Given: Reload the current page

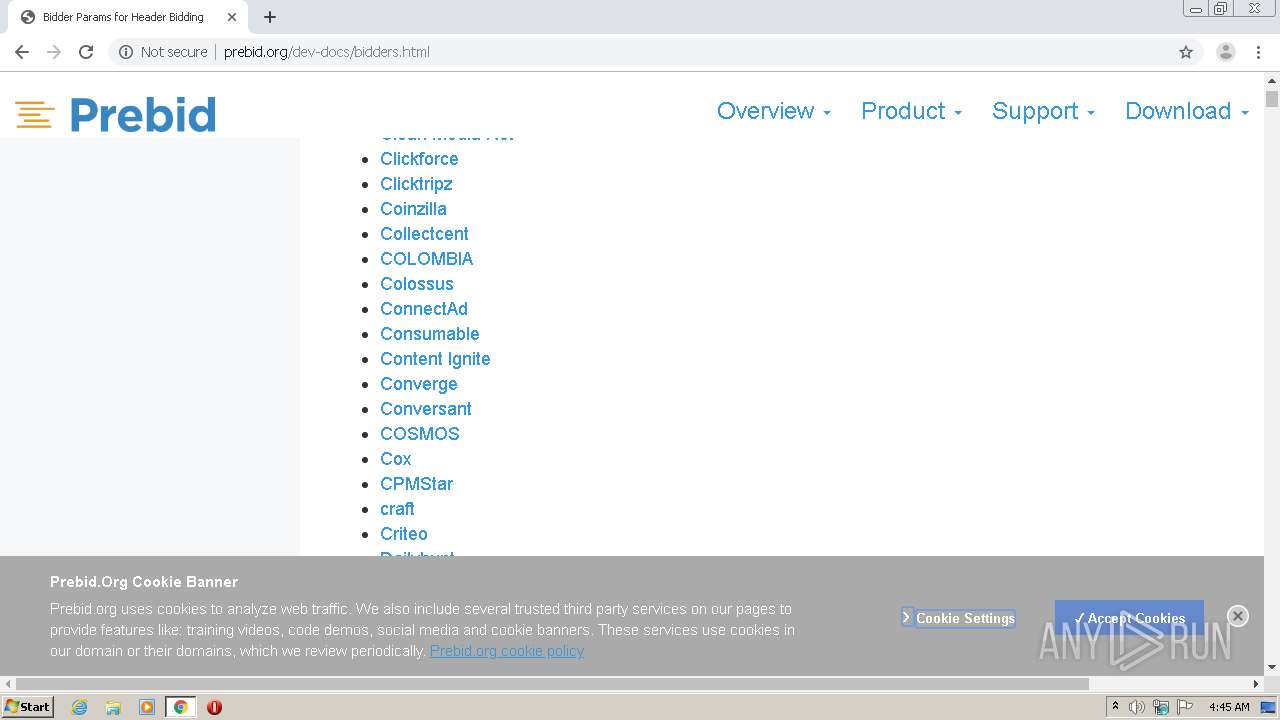Looking at the screenshot, I should pos(86,52).
